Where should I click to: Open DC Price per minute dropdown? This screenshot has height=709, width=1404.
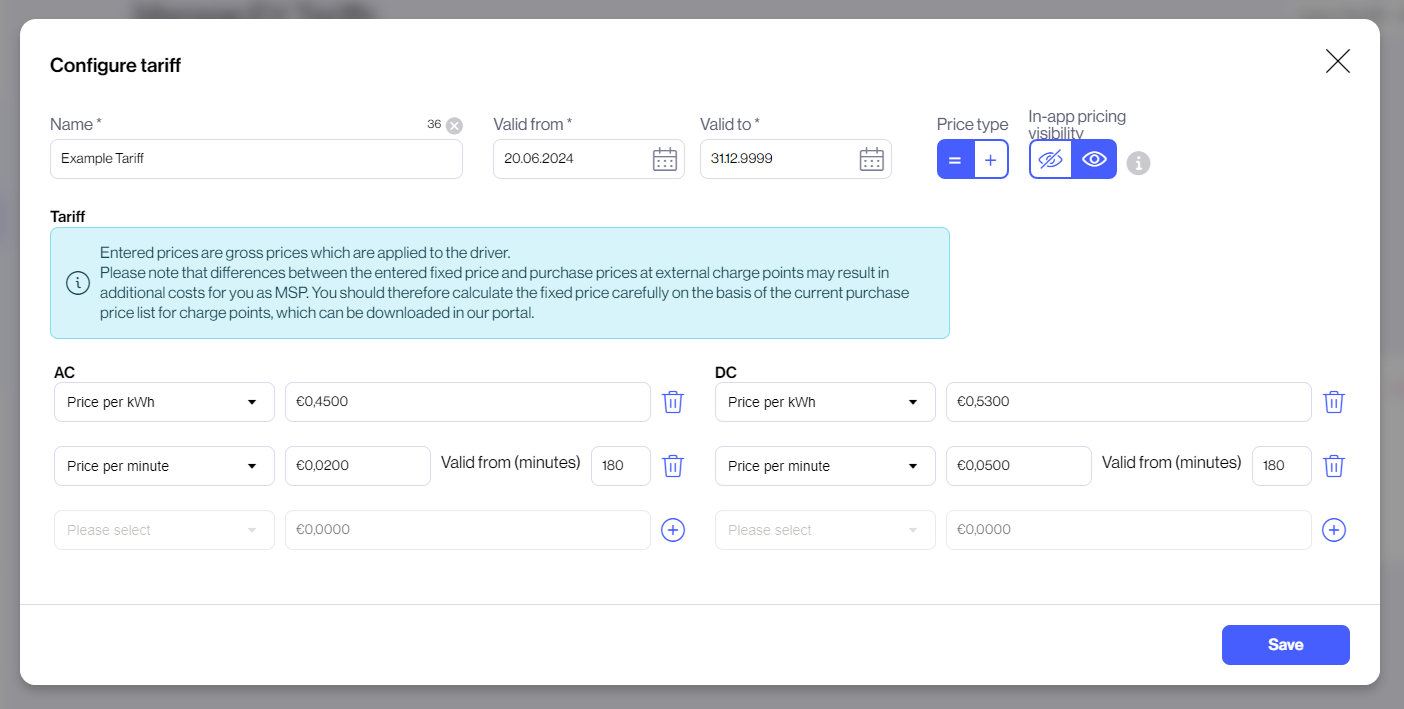tap(825, 466)
